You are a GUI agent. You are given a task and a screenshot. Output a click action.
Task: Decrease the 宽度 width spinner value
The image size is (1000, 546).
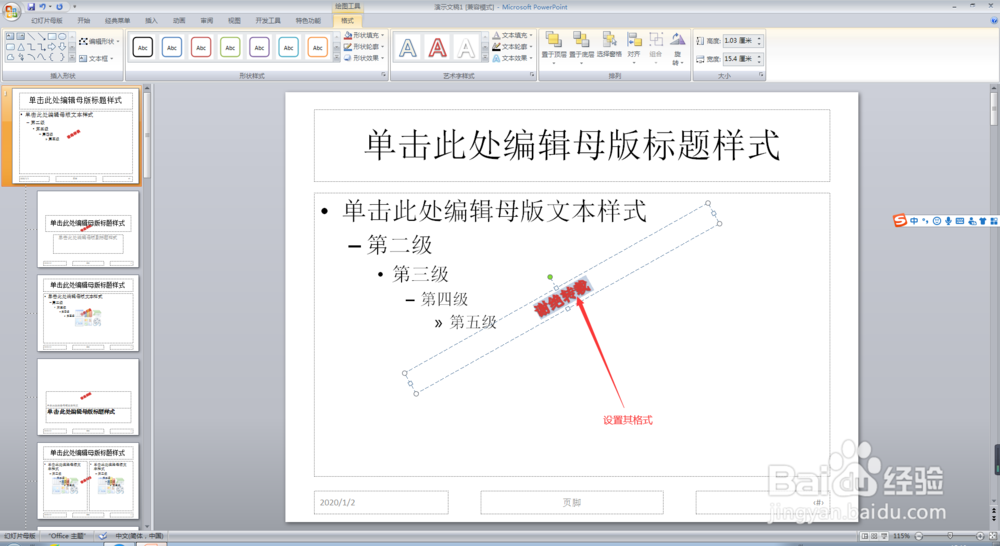(x=759, y=61)
